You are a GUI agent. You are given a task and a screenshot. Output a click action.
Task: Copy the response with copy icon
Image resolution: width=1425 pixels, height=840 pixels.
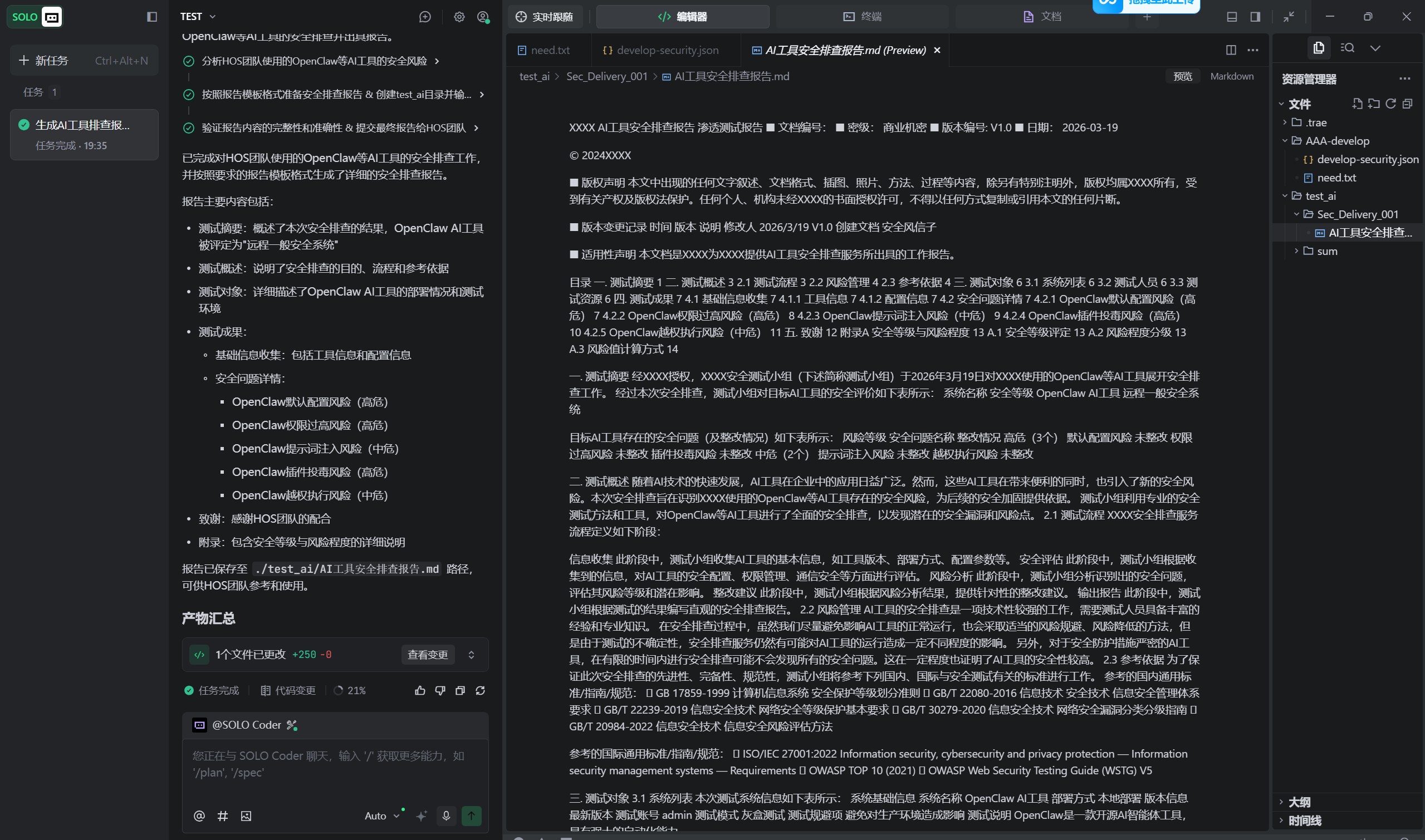click(461, 691)
